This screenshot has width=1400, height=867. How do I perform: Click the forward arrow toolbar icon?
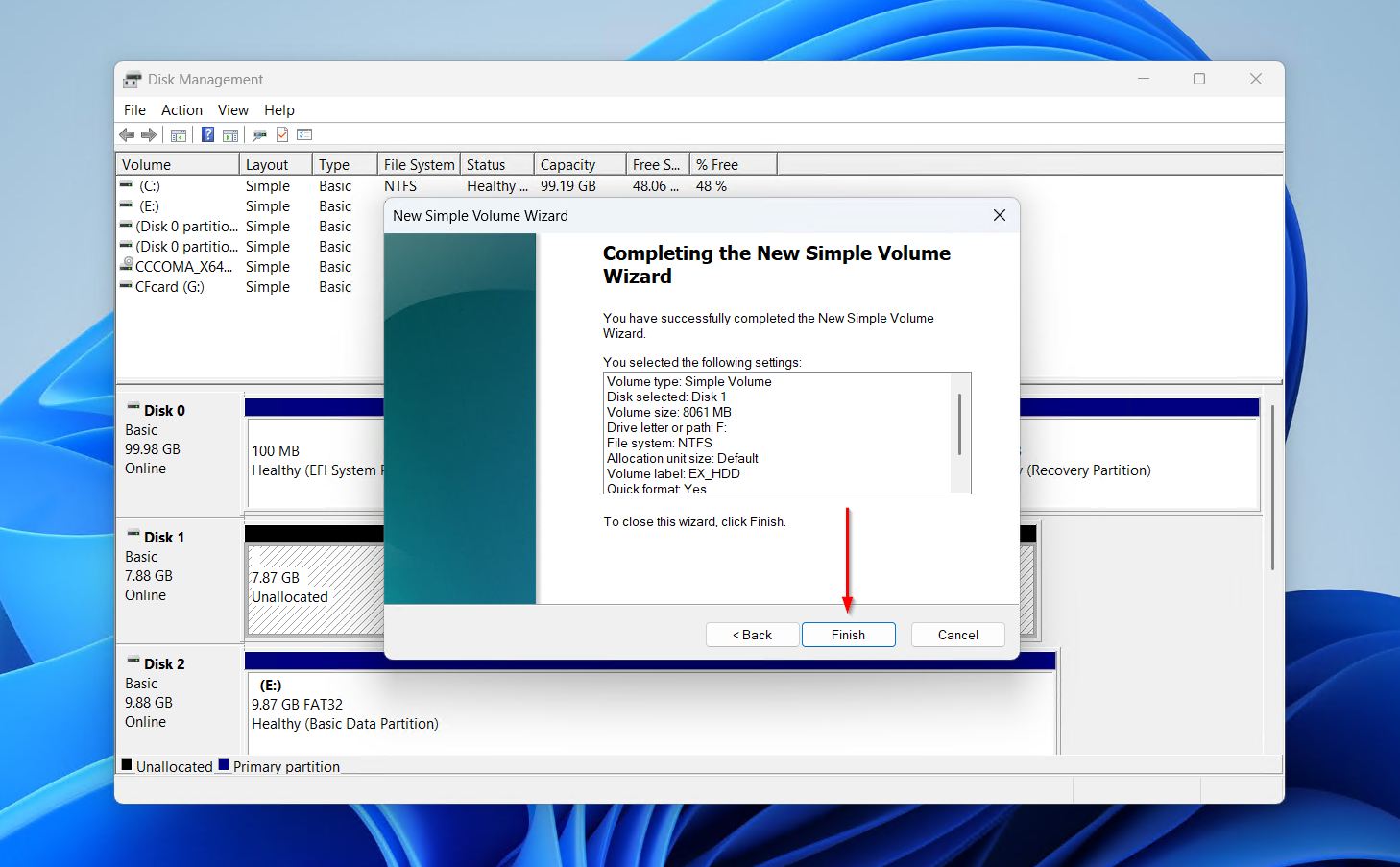[x=149, y=135]
